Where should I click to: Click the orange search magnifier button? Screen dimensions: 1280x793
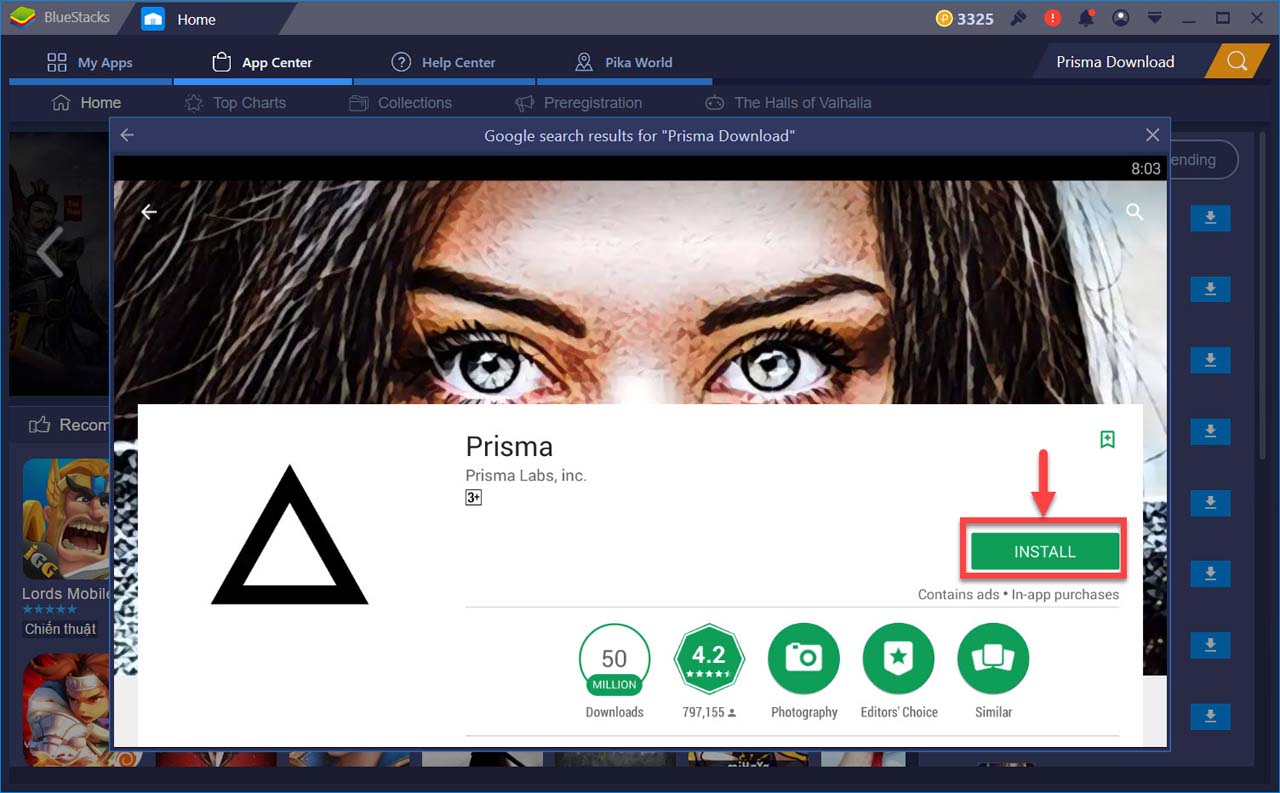(1237, 61)
